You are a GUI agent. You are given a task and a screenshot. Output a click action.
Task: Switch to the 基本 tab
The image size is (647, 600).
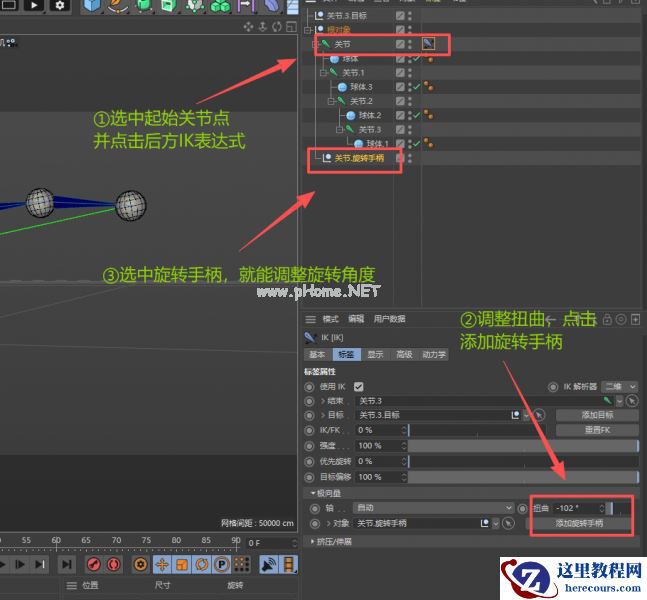[x=317, y=354]
